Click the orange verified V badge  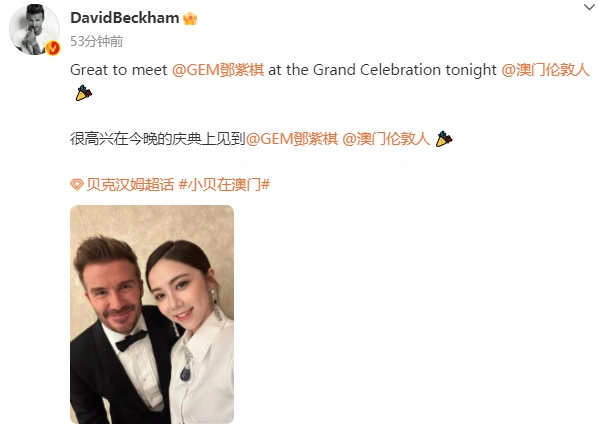click(53, 48)
